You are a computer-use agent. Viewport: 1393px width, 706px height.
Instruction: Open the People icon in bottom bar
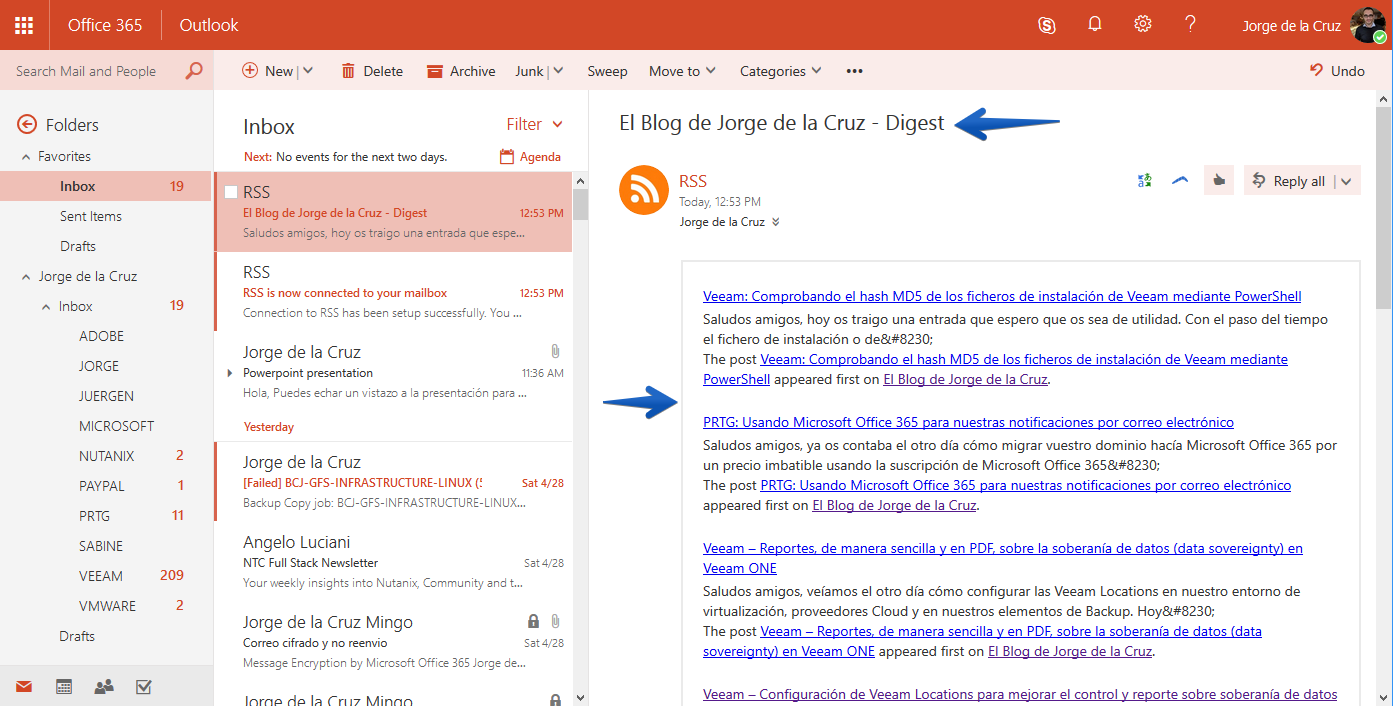pyautogui.click(x=103, y=687)
